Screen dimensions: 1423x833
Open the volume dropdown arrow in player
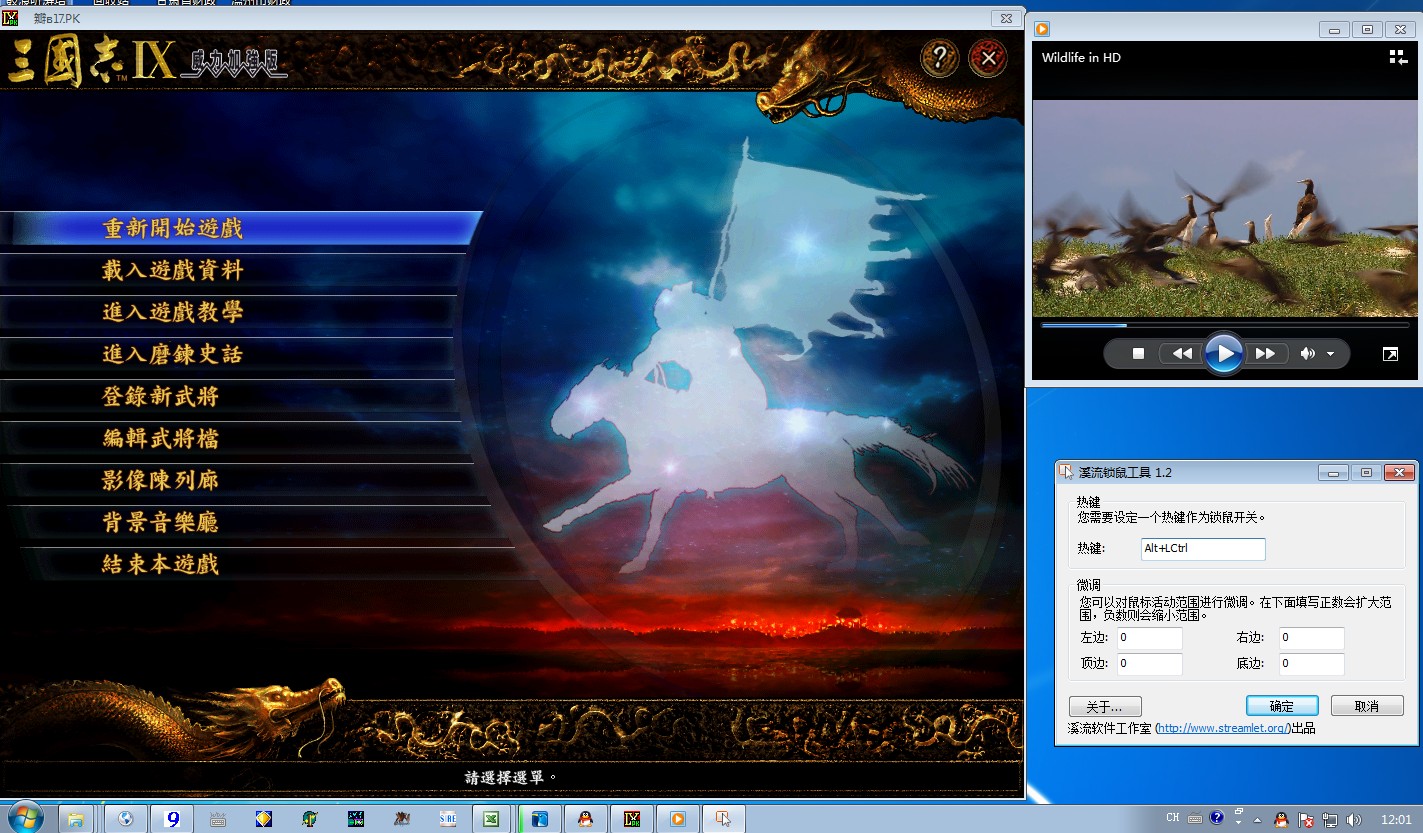pos(1330,354)
